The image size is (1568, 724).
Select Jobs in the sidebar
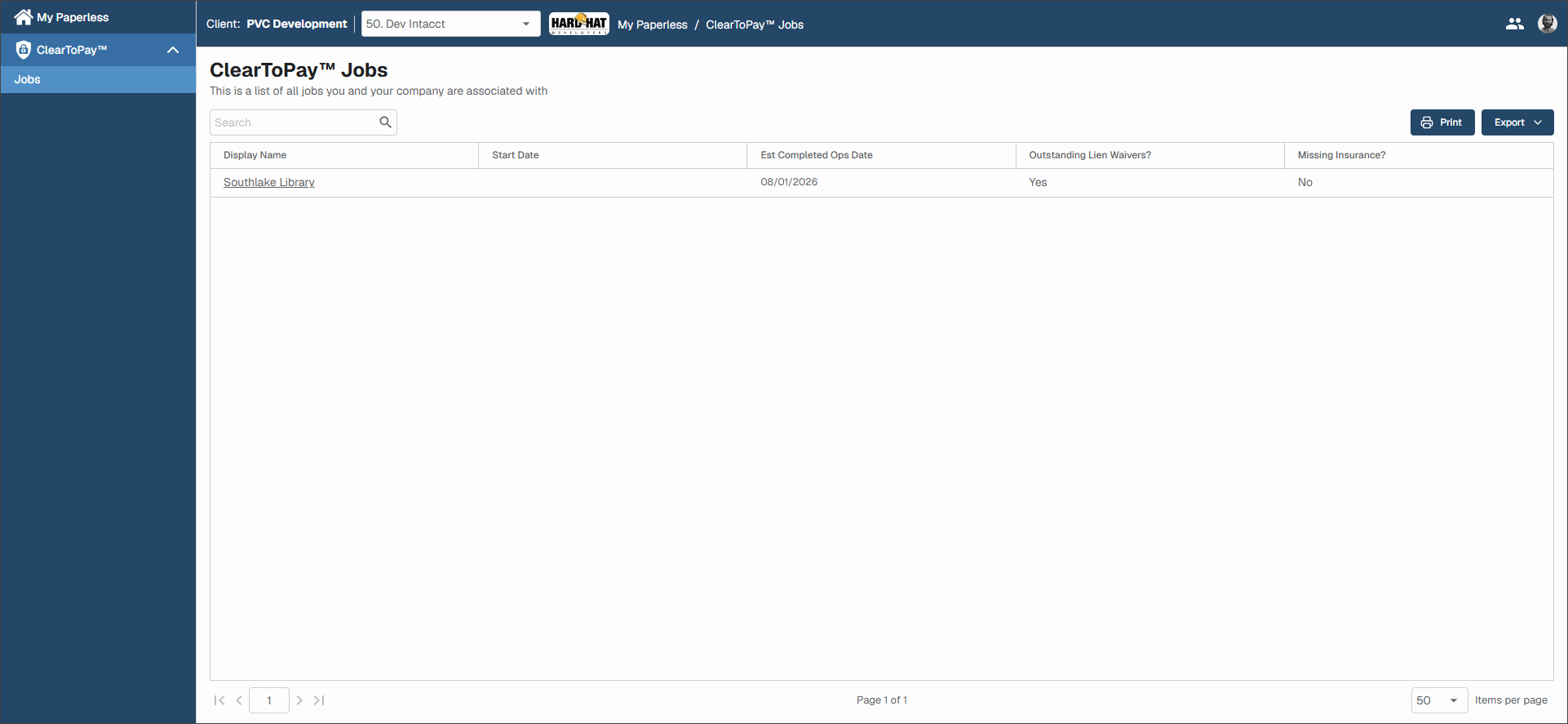[x=98, y=79]
